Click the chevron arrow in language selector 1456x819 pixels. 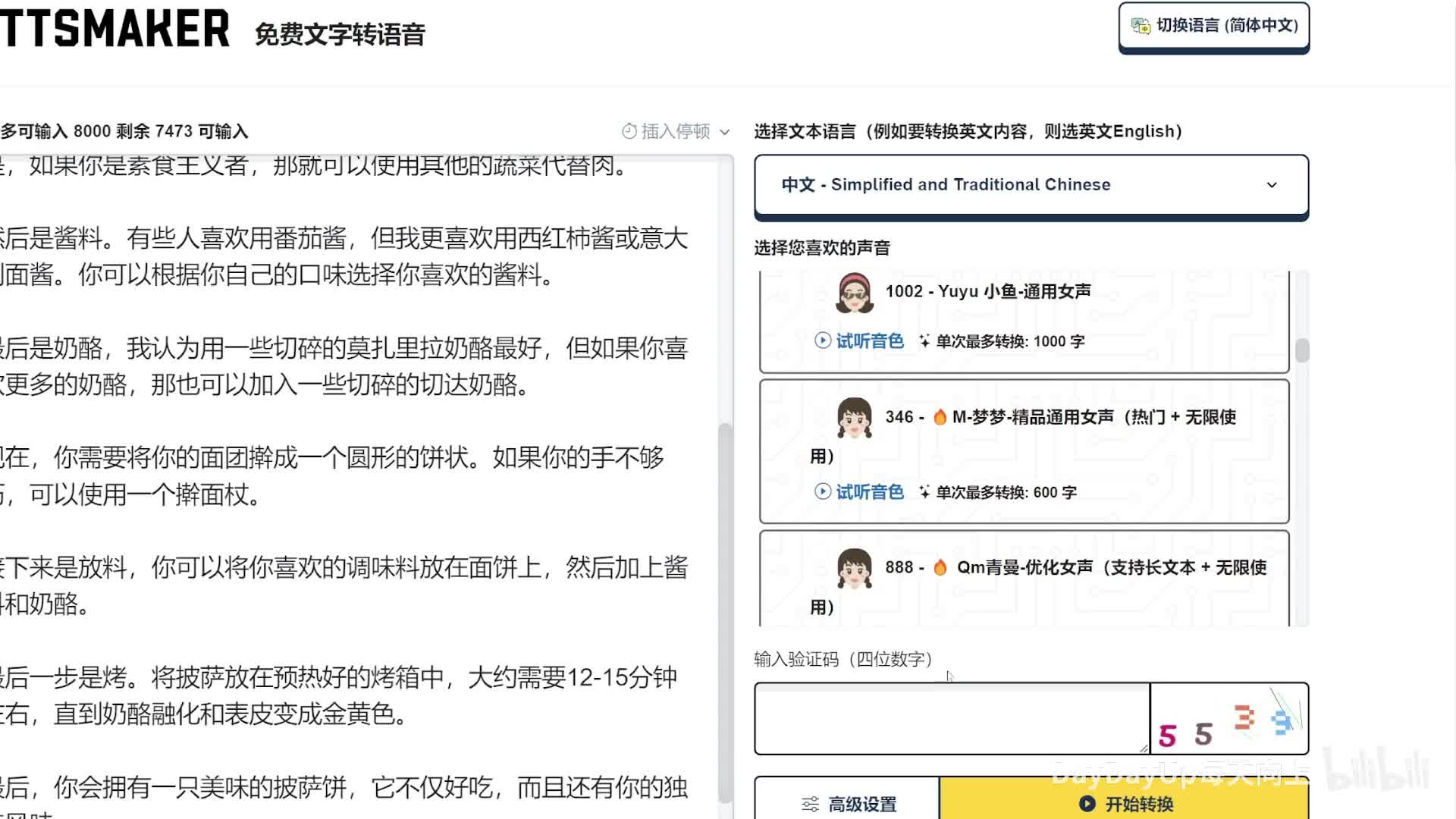coord(1272,185)
